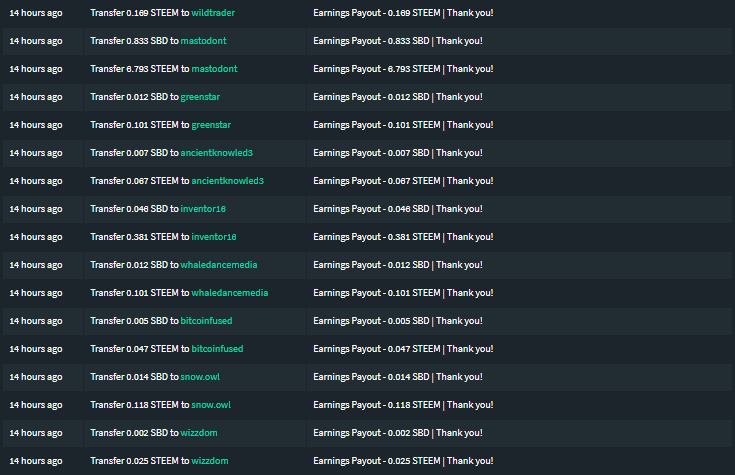Open whaledancemedia link in 0.101 STEEM row
735x475 pixels.
point(230,293)
